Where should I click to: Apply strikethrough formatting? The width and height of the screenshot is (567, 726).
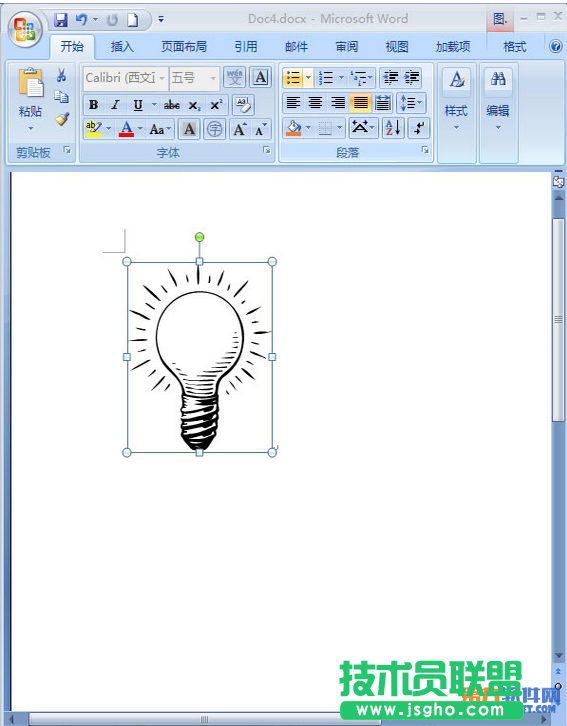(x=172, y=105)
